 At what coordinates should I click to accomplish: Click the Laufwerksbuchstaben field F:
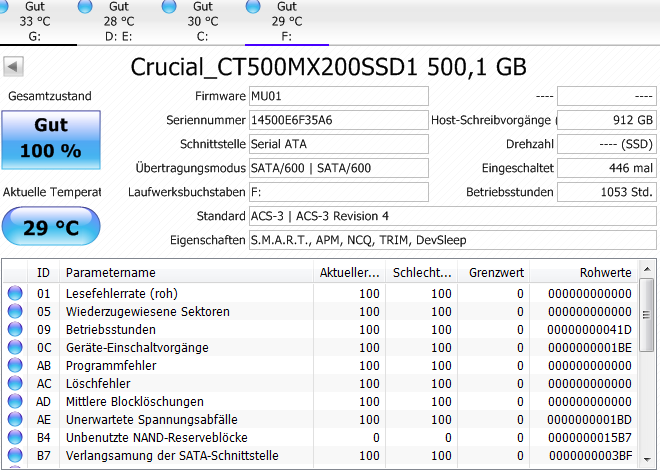pos(339,192)
